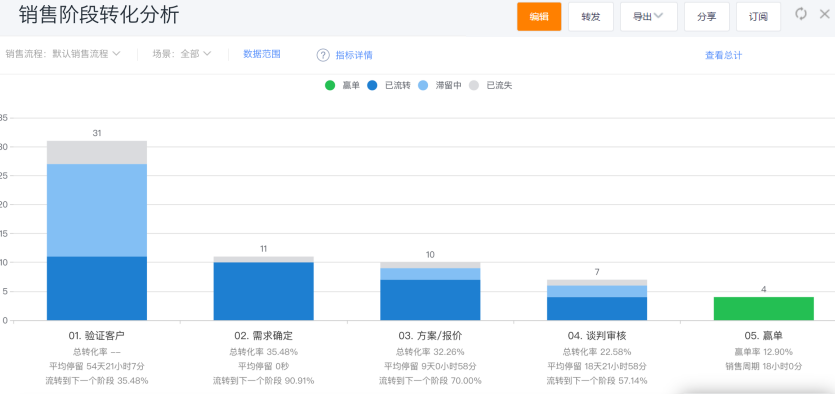Click 平均停留 0秒 text
Viewport: 835px width, 394px height.
[x=264, y=366]
